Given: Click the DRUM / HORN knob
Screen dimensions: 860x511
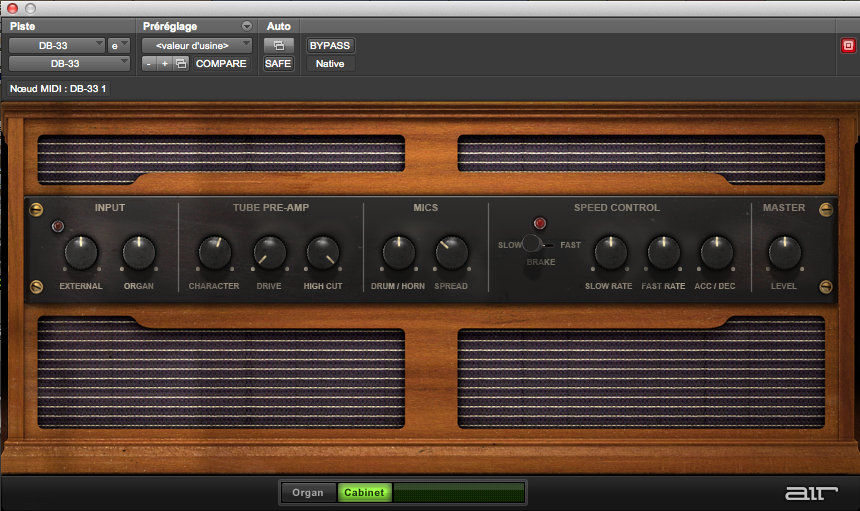Looking at the screenshot, I should [399, 253].
